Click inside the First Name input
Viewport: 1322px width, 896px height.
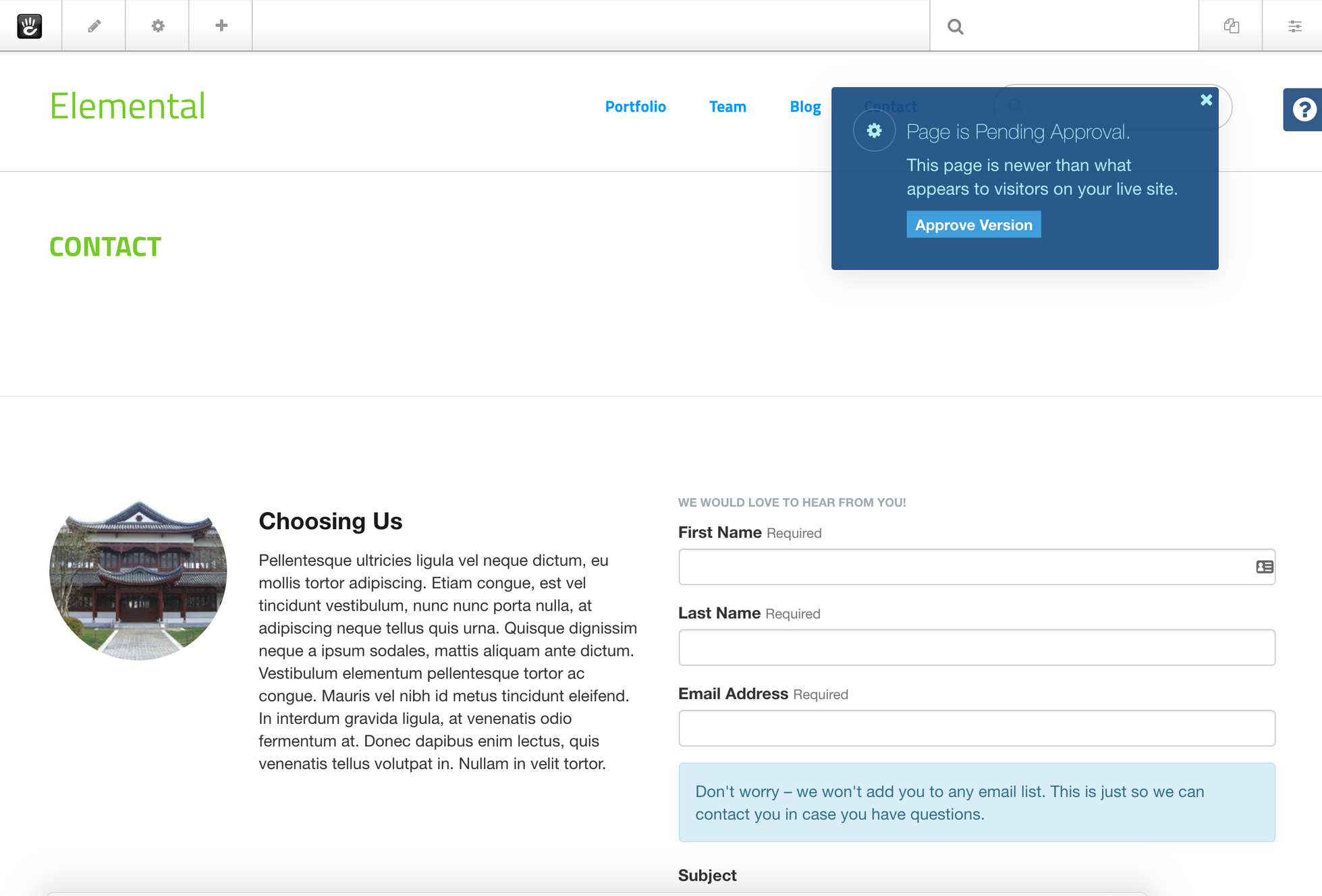pos(945,567)
